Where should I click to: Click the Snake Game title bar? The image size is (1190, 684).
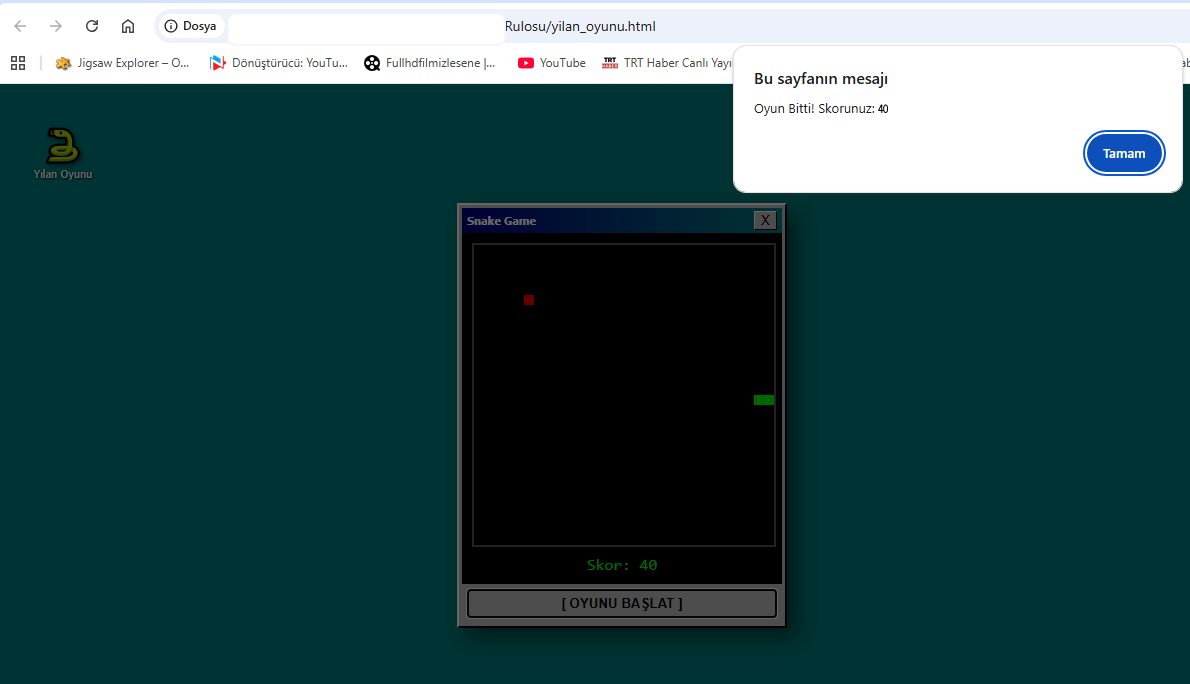click(600, 221)
